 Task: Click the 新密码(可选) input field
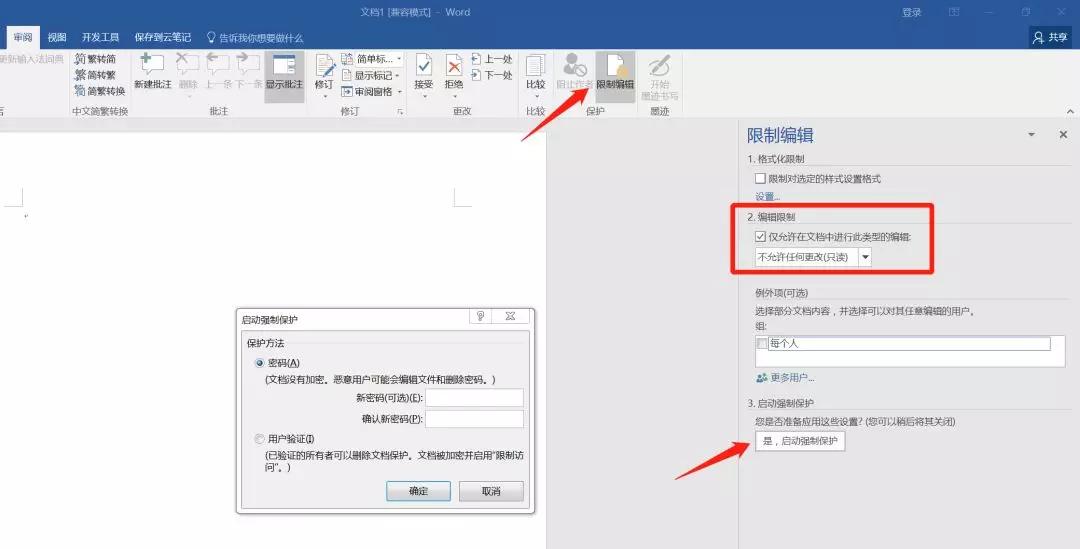click(475, 397)
